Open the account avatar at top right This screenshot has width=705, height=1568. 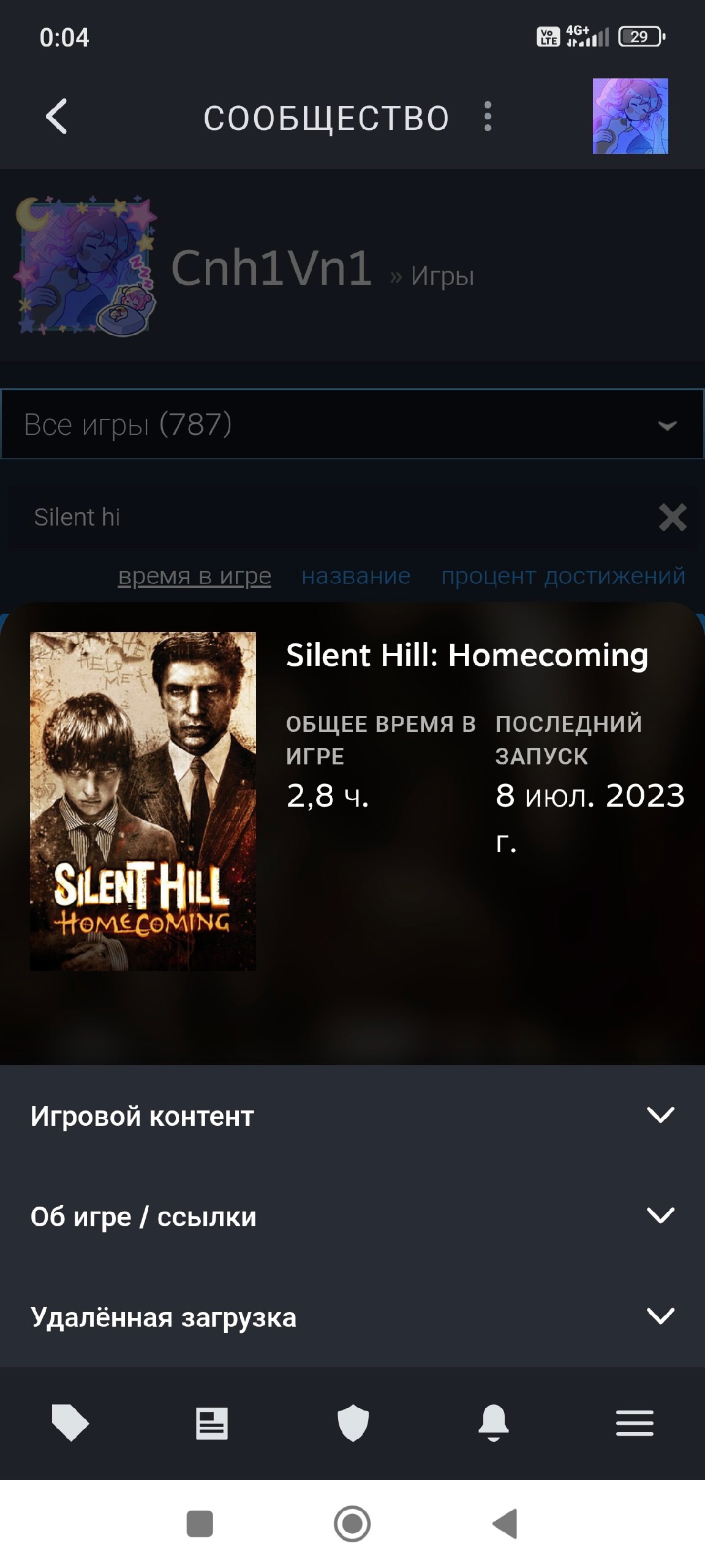[630, 116]
